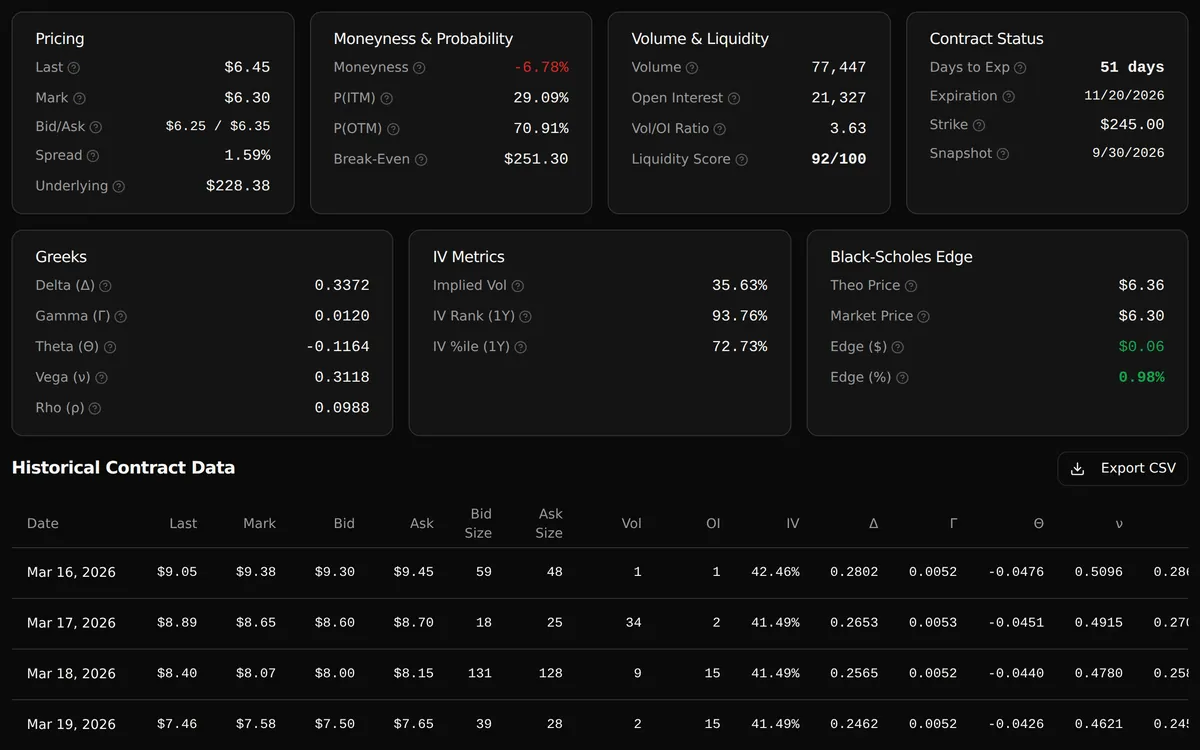Click the Snapshot info icon
The width and height of the screenshot is (1200, 750).
[x=1003, y=154]
